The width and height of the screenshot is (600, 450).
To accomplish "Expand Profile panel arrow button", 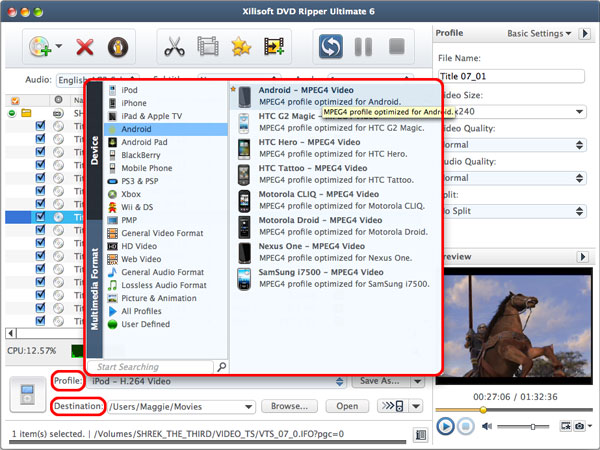I will (585, 34).
